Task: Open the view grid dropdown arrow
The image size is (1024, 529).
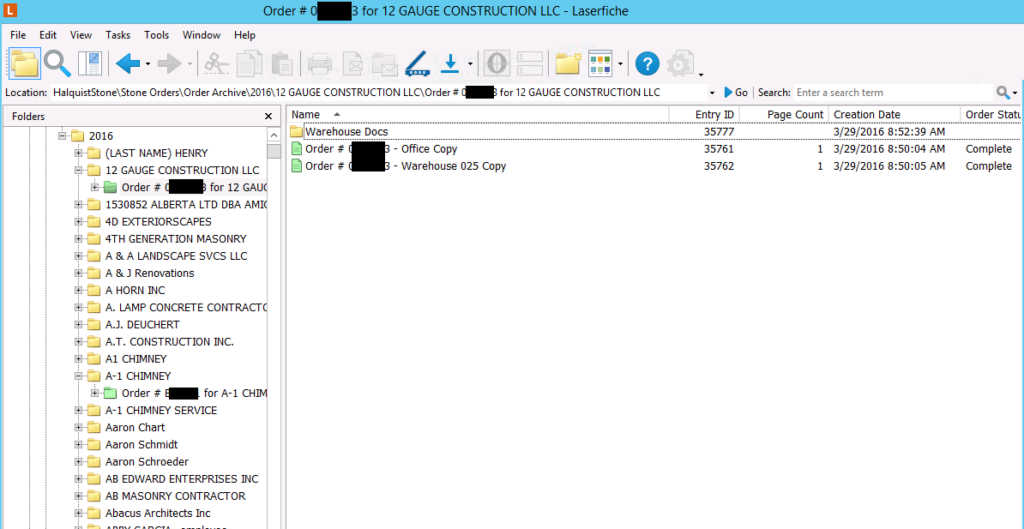Action: tap(620, 64)
